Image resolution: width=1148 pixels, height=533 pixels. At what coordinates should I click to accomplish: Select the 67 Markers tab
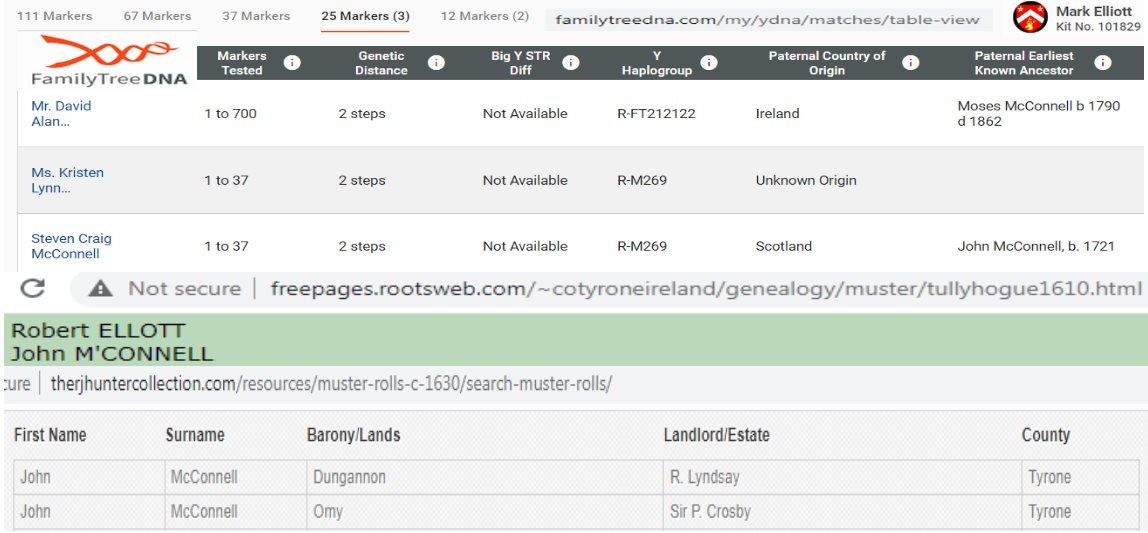[157, 16]
